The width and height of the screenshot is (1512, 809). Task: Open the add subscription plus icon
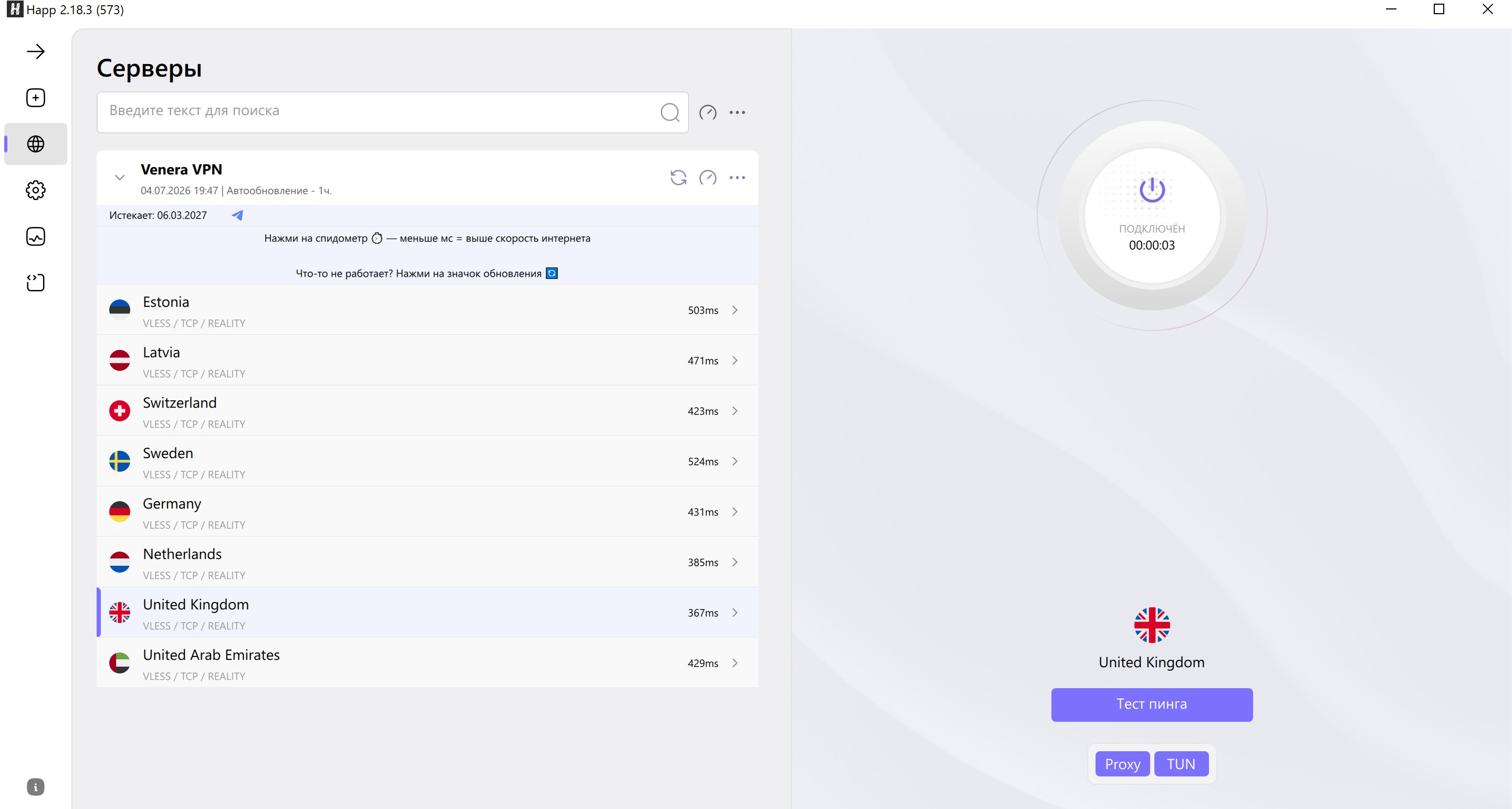[36, 98]
